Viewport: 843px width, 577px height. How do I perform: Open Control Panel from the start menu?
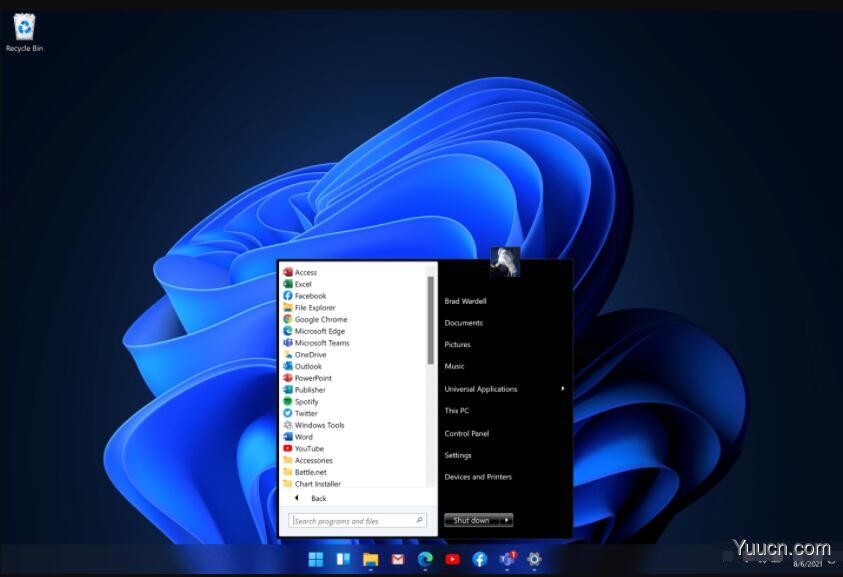click(x=467, y=433)
